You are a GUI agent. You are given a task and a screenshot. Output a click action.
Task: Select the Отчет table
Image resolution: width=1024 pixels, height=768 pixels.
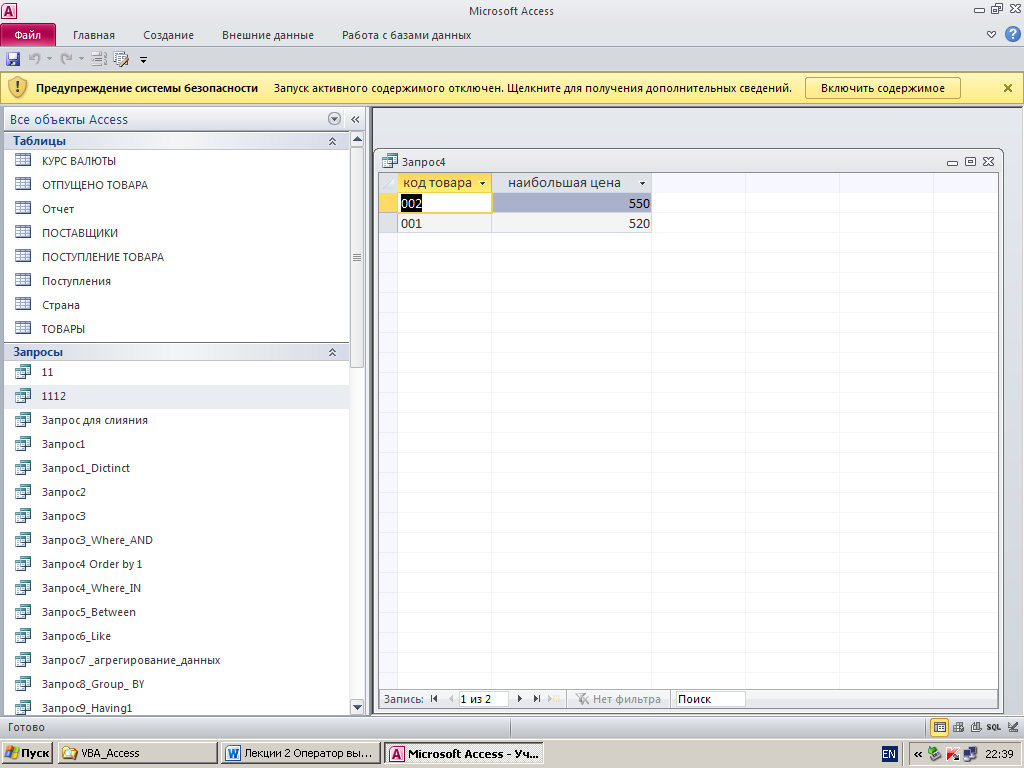[58, 209]
